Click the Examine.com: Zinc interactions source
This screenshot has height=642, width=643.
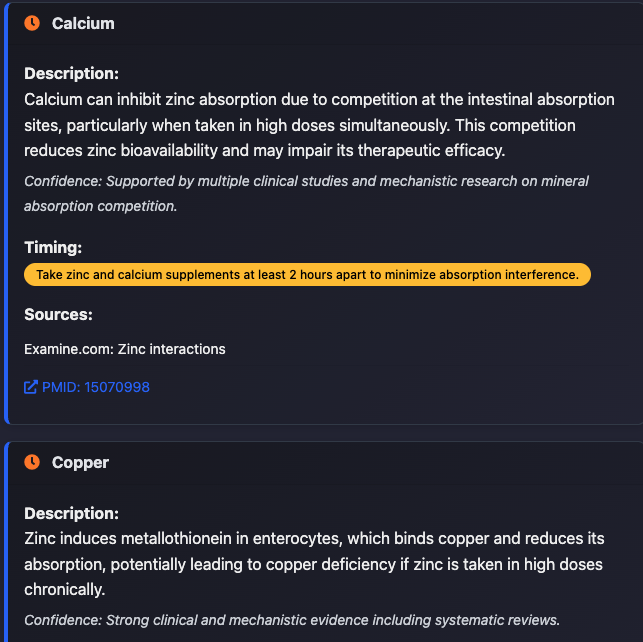(x=125, y=349)
